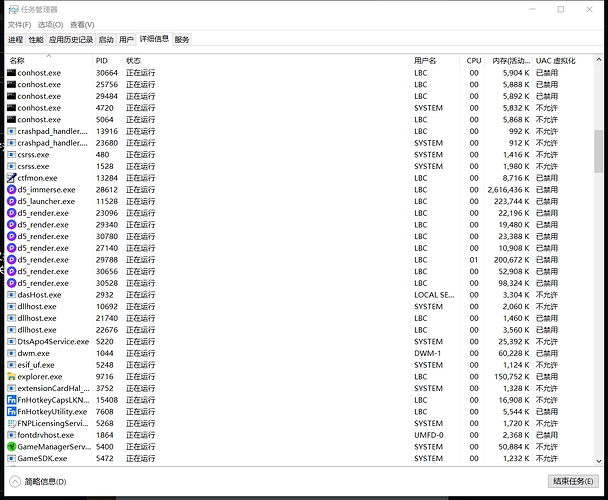Click the extensionCardHal icon
This screenshot has width=608, height=500.
click(x=11, y=388)
